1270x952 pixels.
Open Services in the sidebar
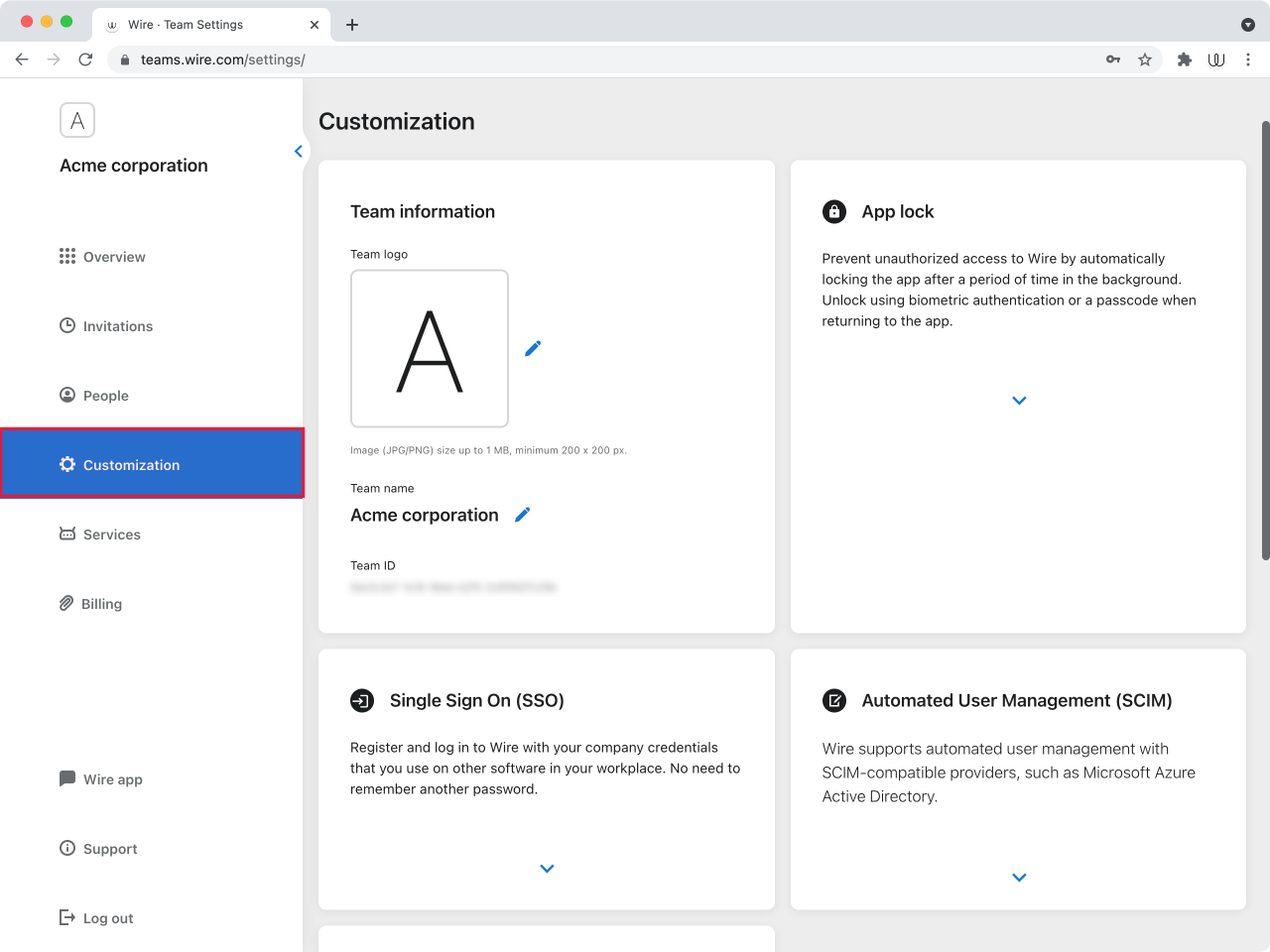coord(100,535)
